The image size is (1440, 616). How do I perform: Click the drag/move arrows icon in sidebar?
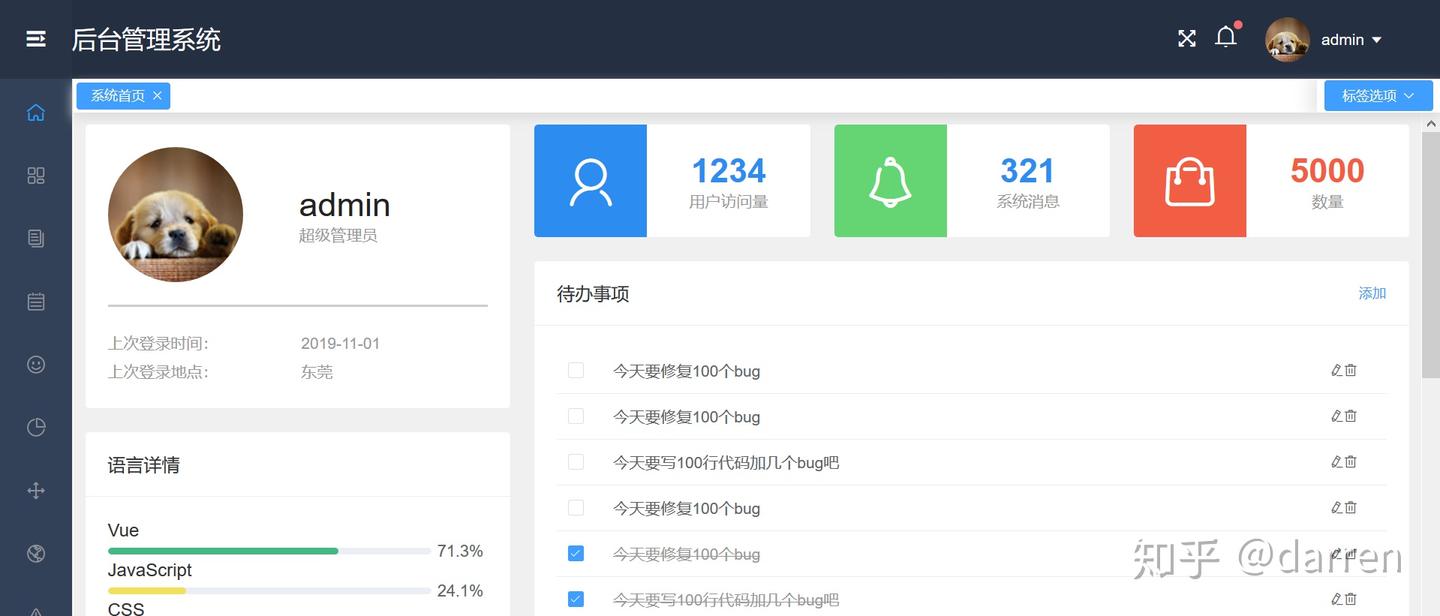tap(36, 490)
